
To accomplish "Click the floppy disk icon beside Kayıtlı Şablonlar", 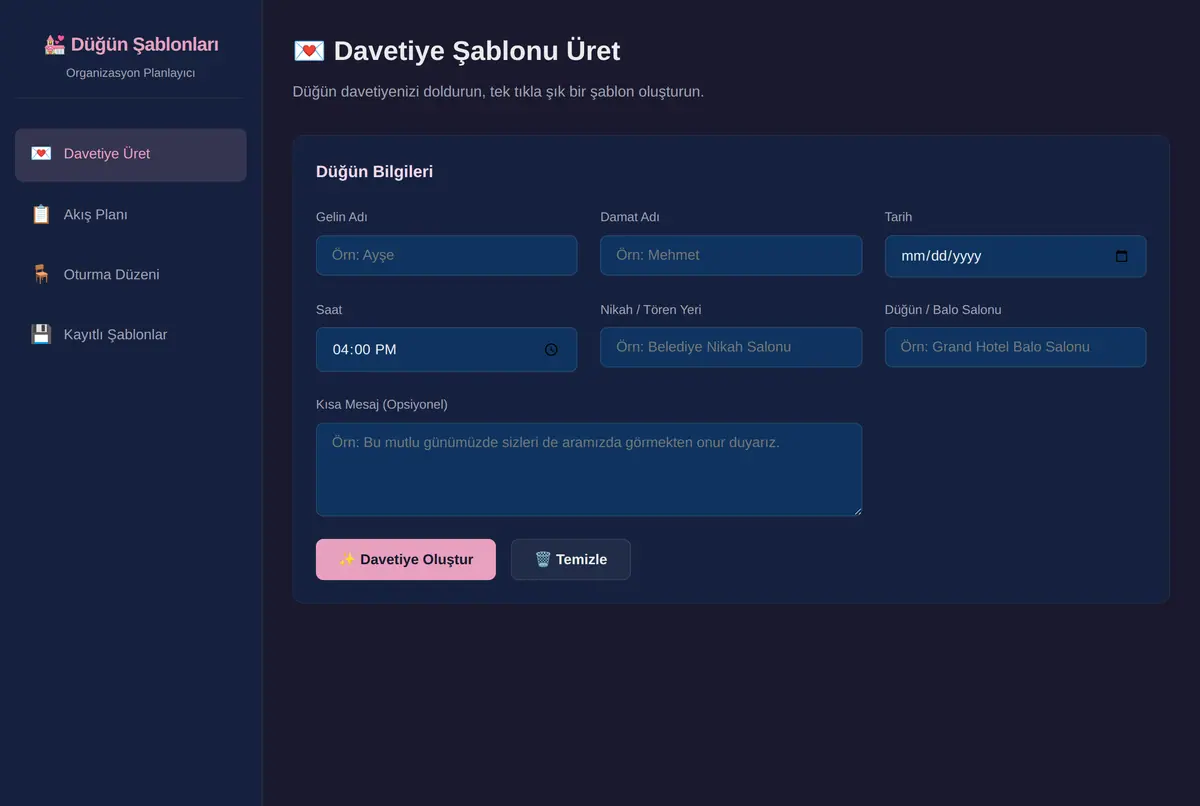I will point(41,334).
